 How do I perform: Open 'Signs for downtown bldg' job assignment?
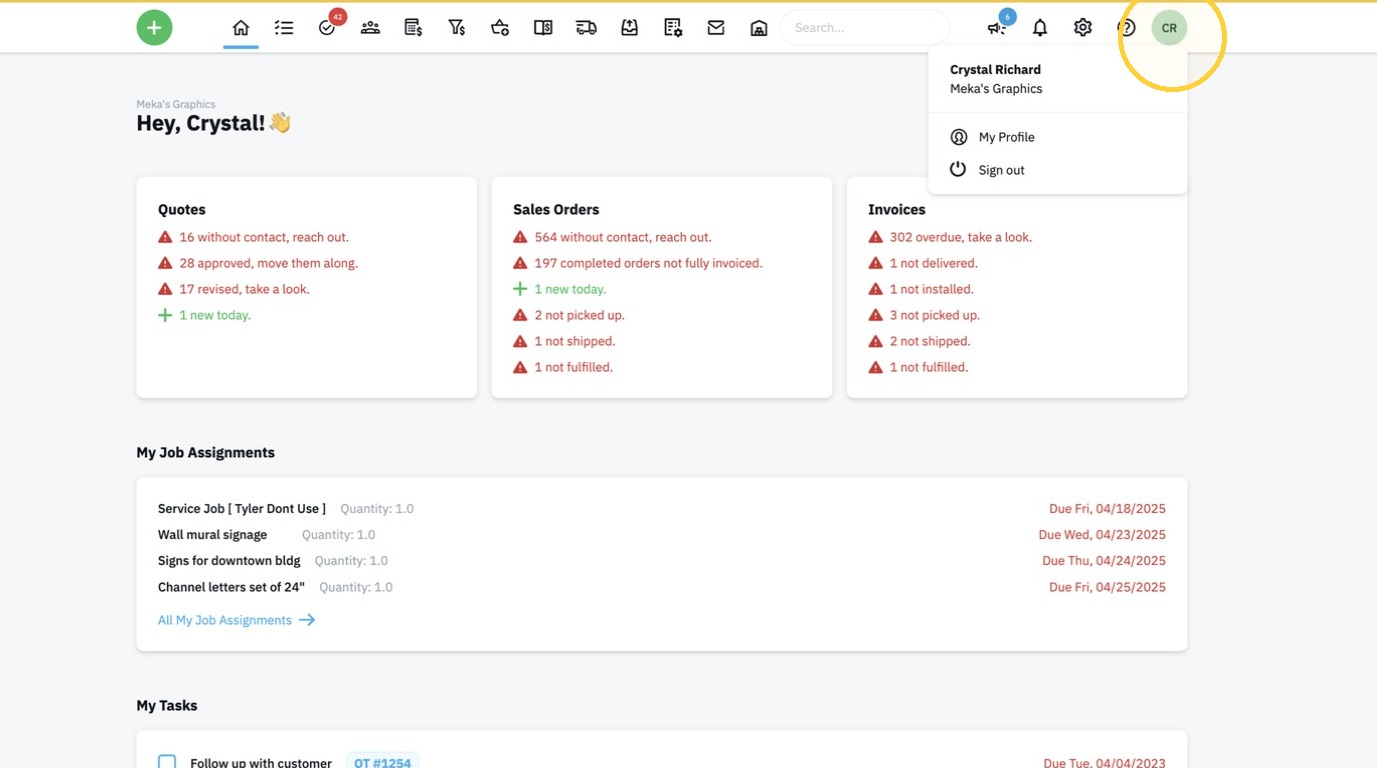tap(229, 561)
